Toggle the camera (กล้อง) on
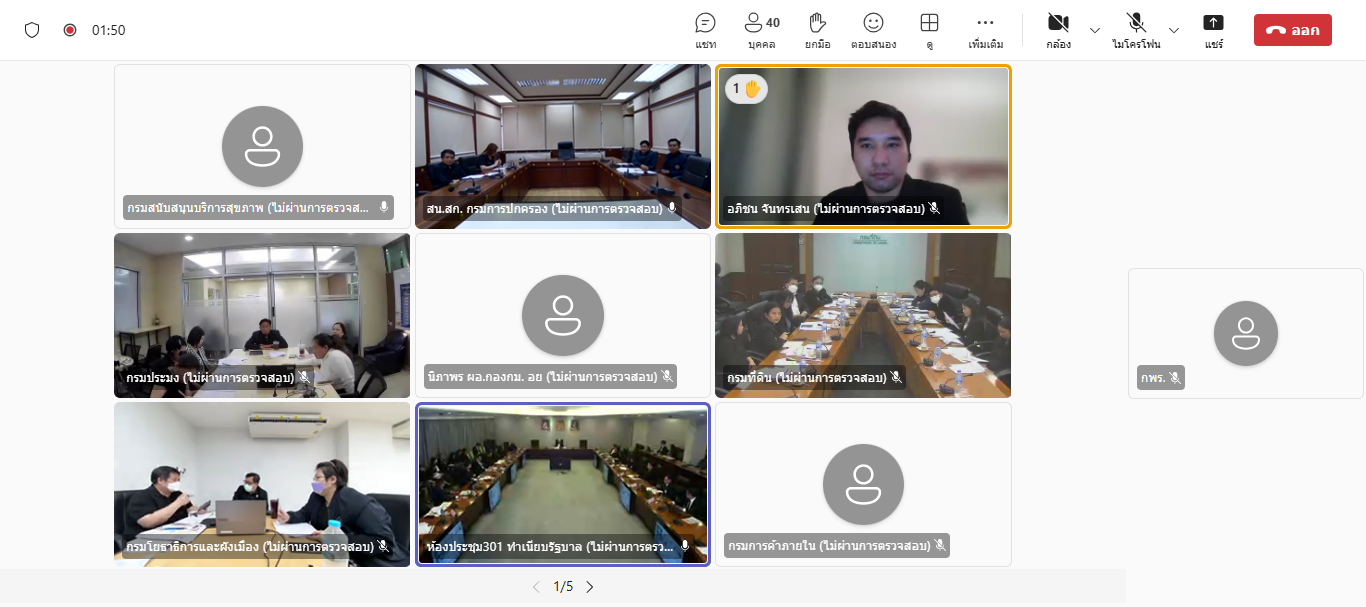1366x607 pixels. click(x=1058, y=24)
